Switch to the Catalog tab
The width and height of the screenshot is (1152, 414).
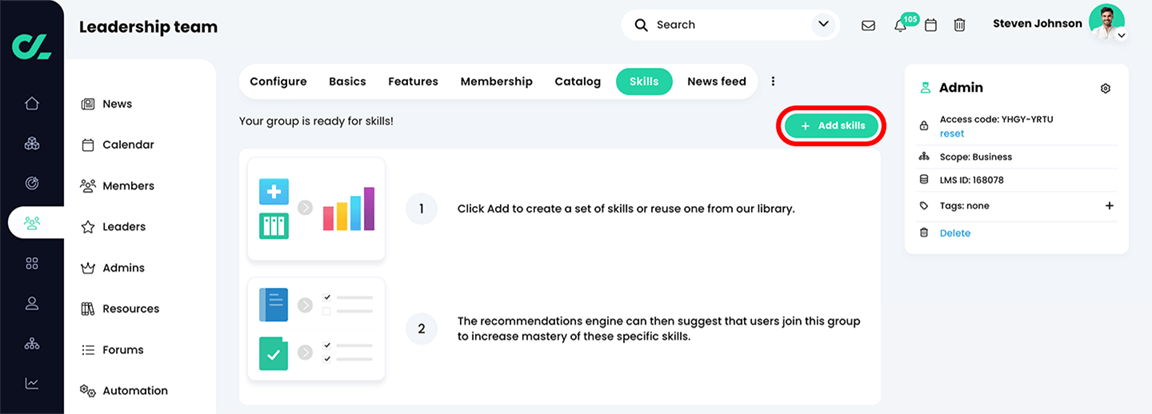tap(577, 81)
